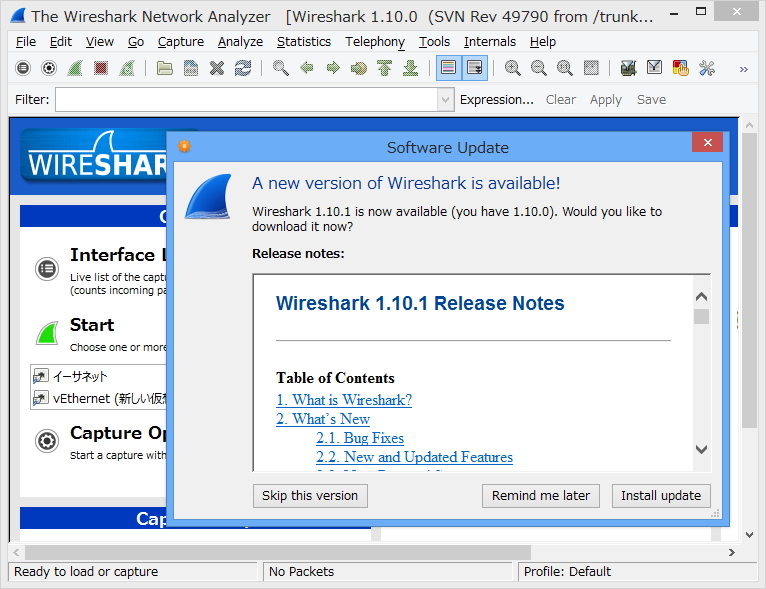Open a capture file folder icon
Viewport: 766px width, 589px height.
pos(165,68)
